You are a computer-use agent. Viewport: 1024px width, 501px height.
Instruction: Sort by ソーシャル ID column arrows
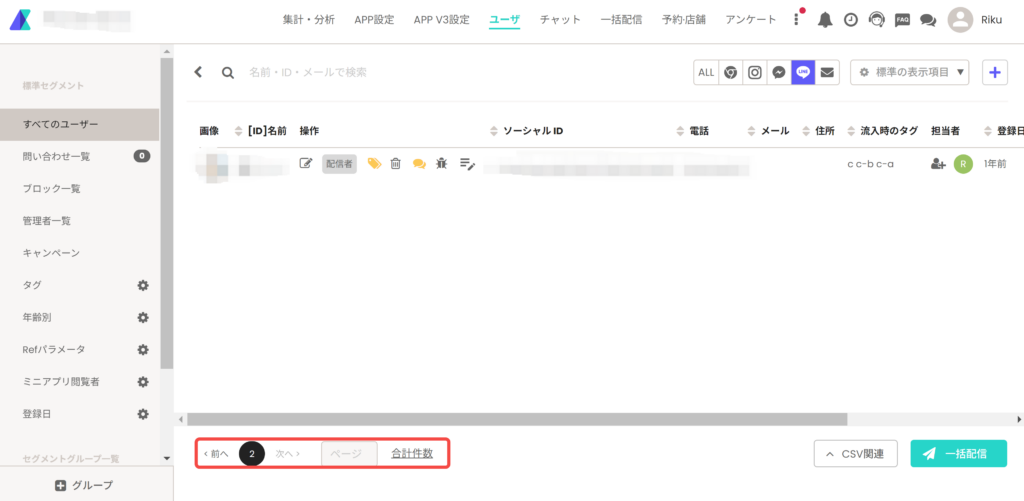[x=494, y=132]
